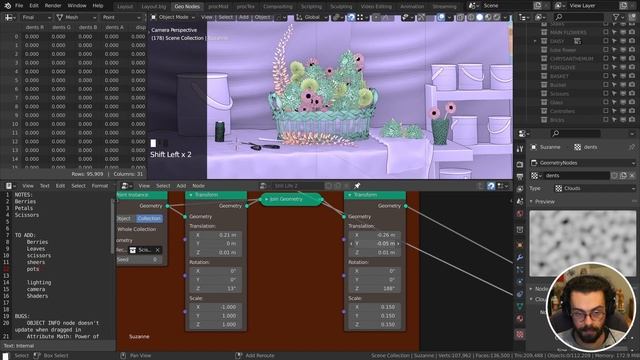Open the Final evaluation state dropdown in the spreadsheet
This screenshot has width=640, height=360.
click(36, 18)
